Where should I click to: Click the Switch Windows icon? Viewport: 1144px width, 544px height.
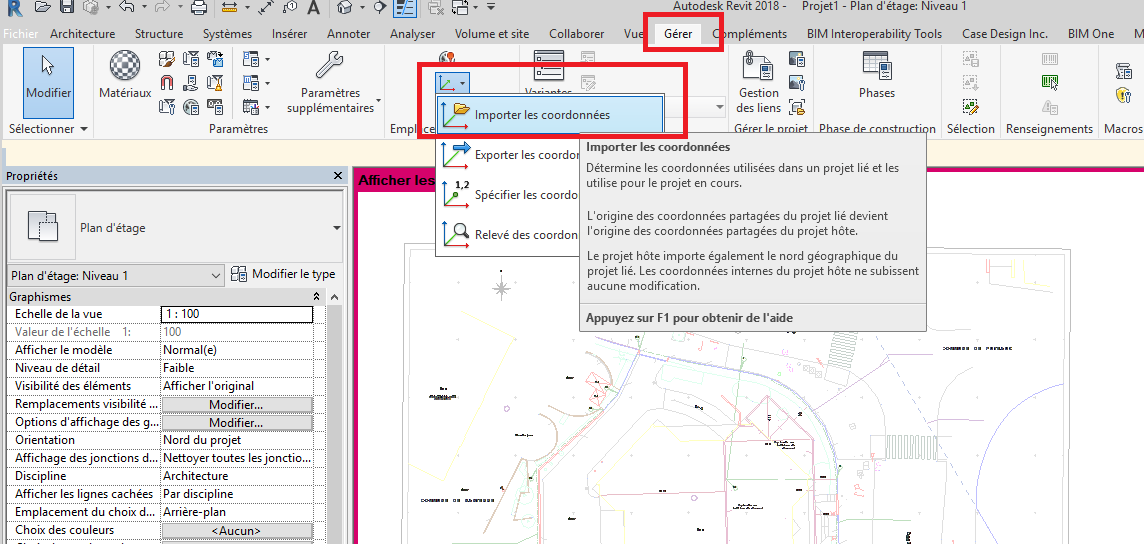[x=460, y=8]
